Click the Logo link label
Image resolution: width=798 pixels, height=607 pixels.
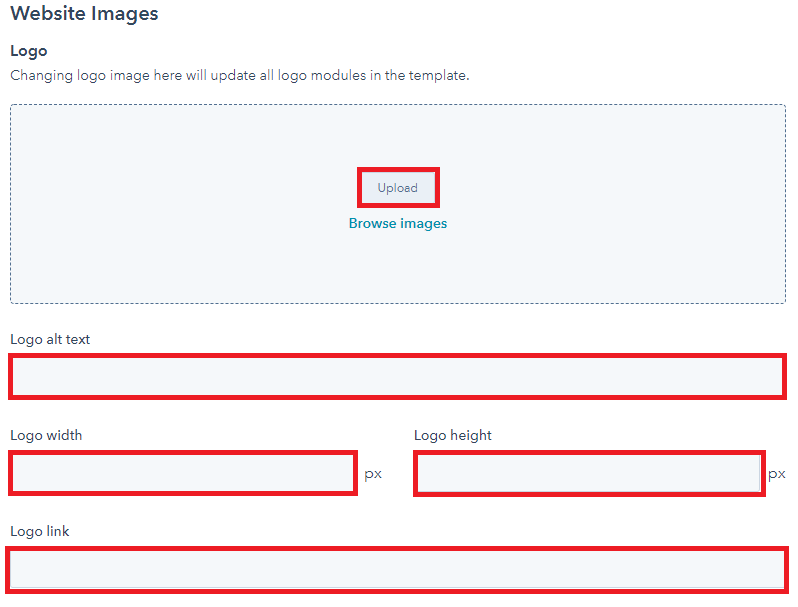tap(40, 531)
